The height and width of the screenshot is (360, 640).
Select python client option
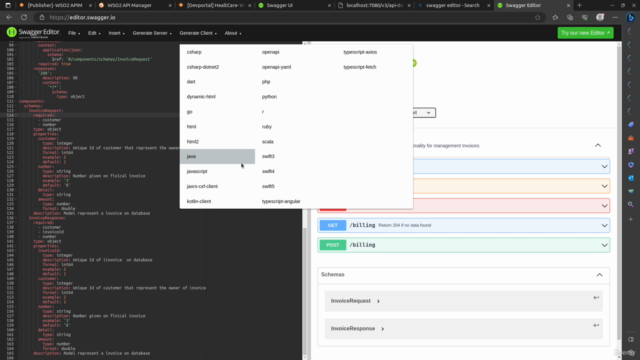coord(296,97)
